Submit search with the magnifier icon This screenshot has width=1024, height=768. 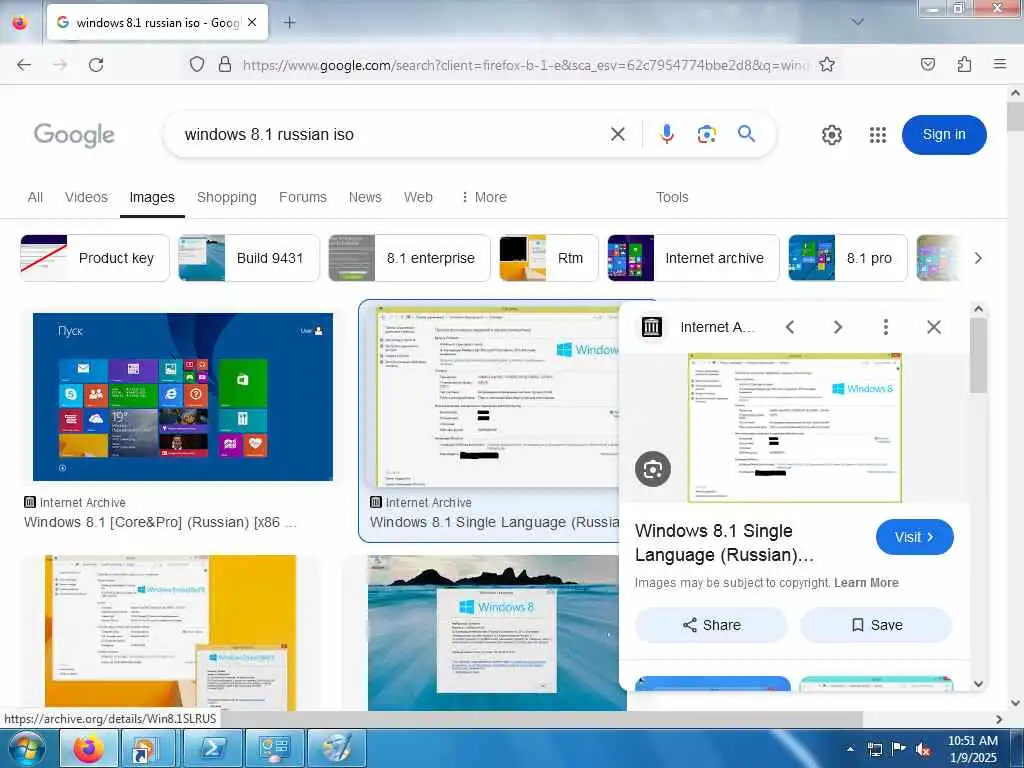(x=746, y=134)
